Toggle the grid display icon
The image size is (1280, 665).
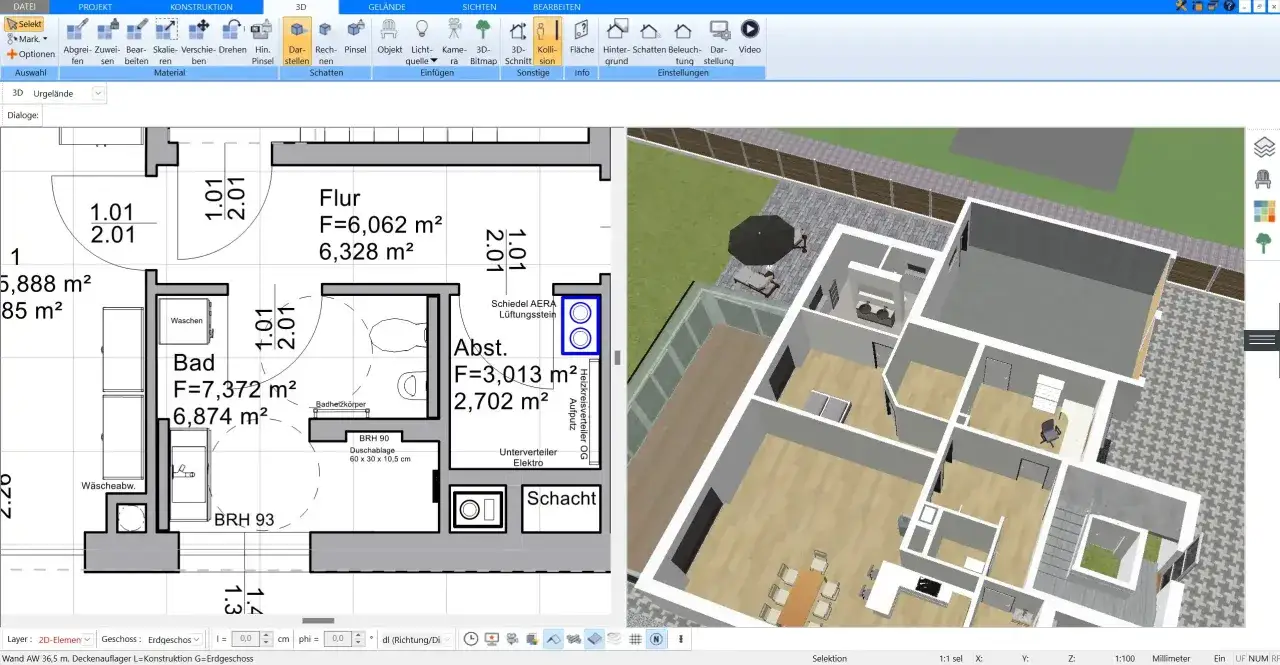coord(635,639)
